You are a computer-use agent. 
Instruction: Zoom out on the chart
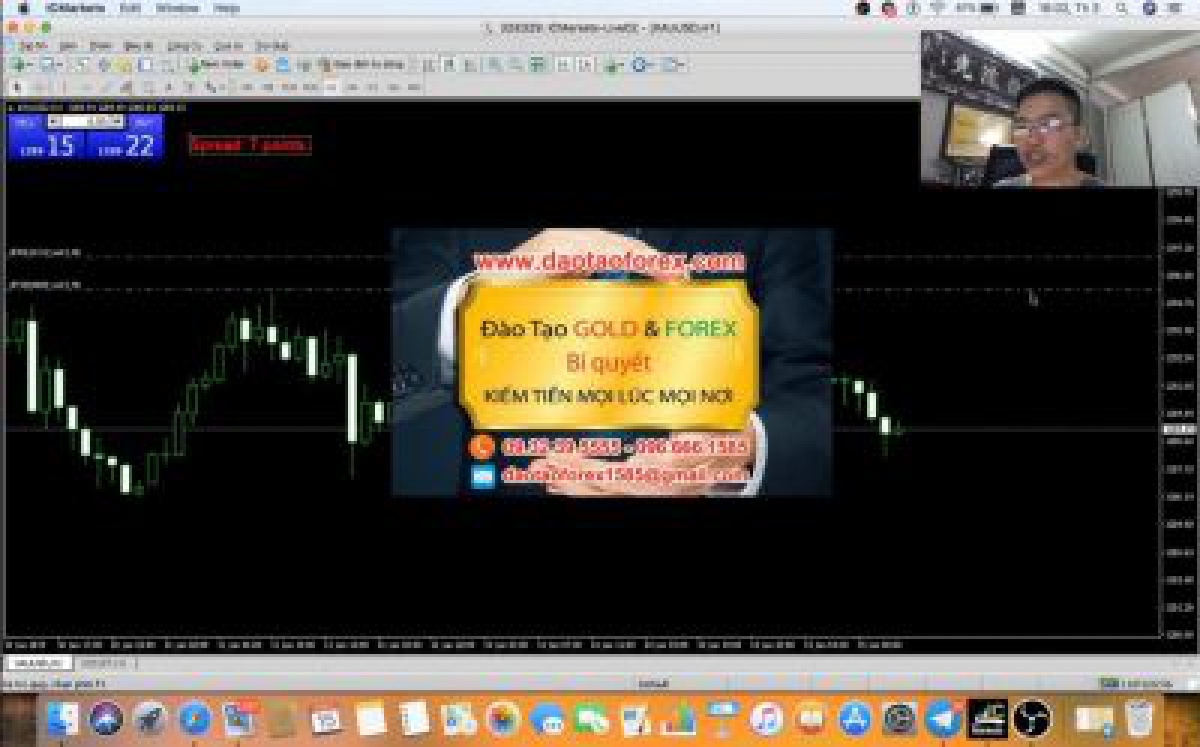(515, 64)
